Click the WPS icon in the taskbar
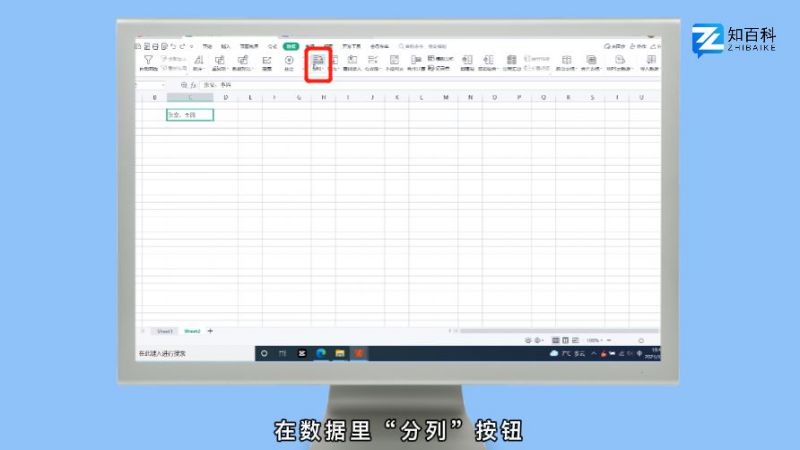The width and height of the screenshot is (800, 450). click(359, 353)
